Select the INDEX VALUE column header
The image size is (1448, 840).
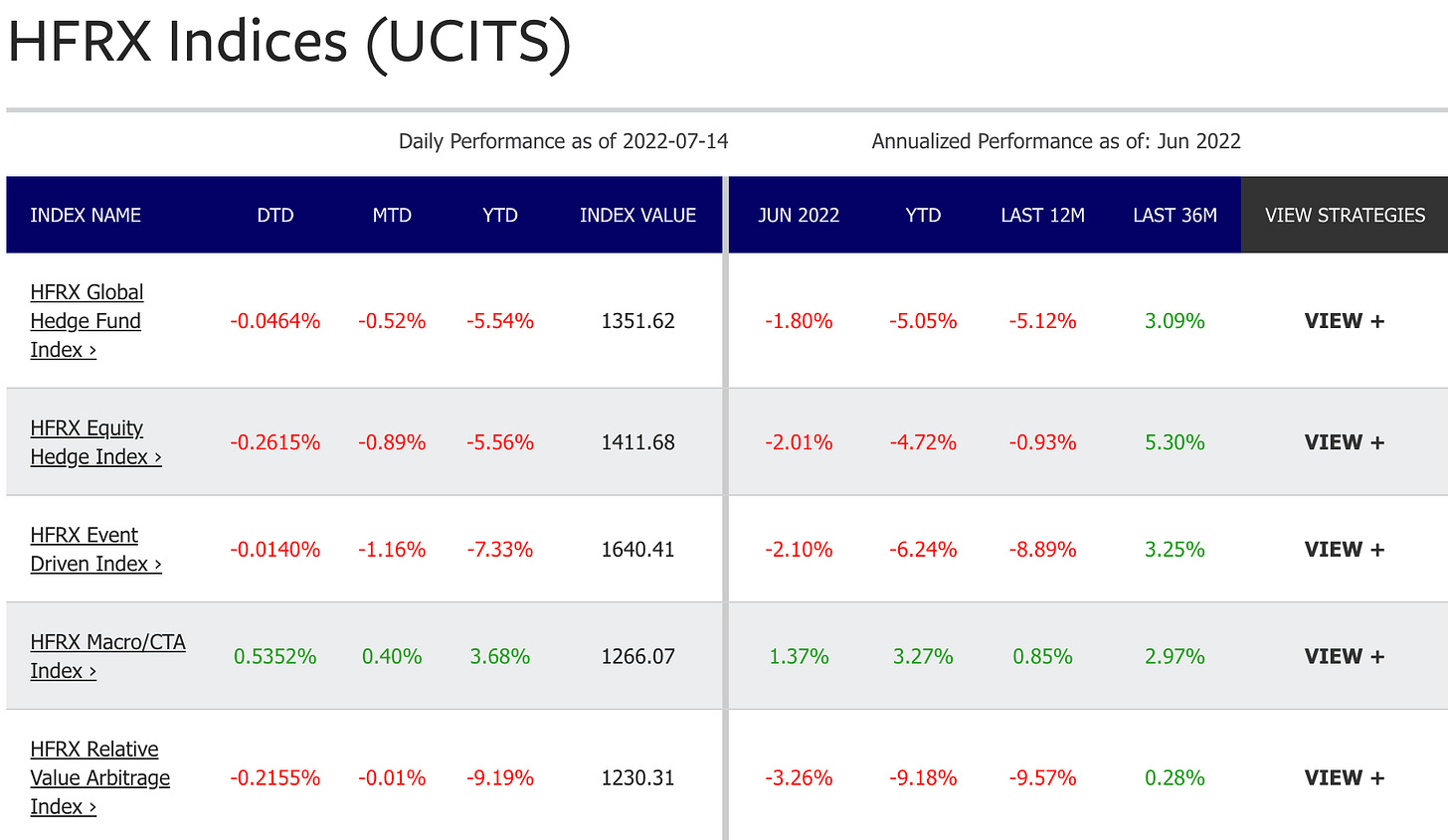click(638, 215)
